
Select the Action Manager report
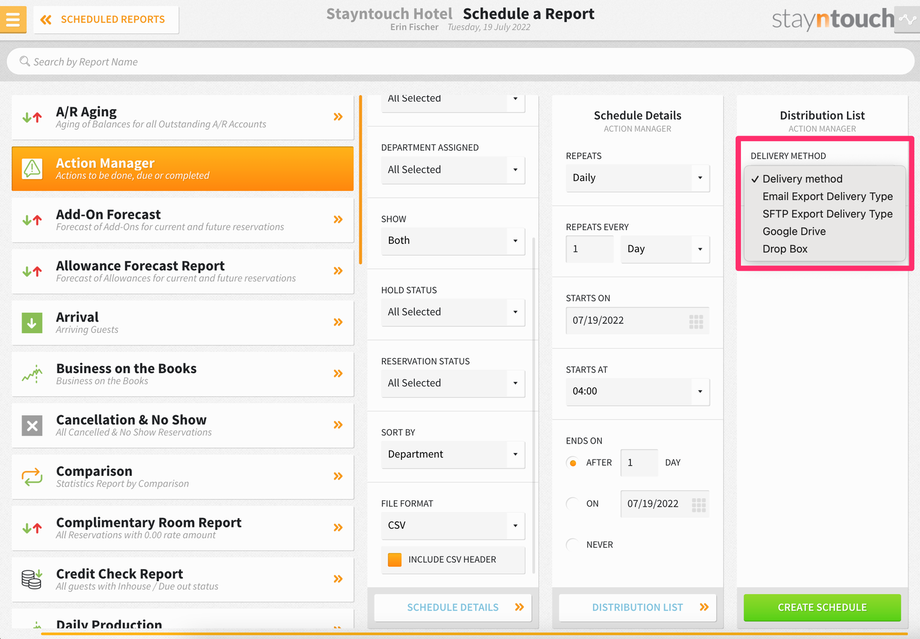pos(182,168)
